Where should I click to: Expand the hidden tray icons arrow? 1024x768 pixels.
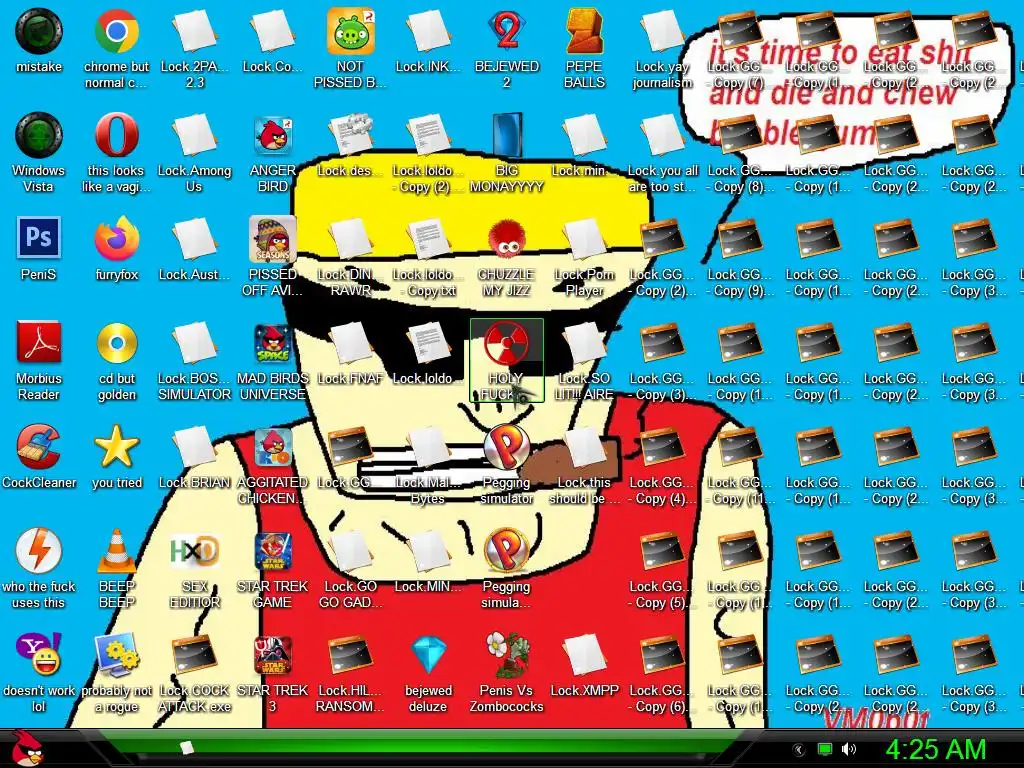point(799,750)
